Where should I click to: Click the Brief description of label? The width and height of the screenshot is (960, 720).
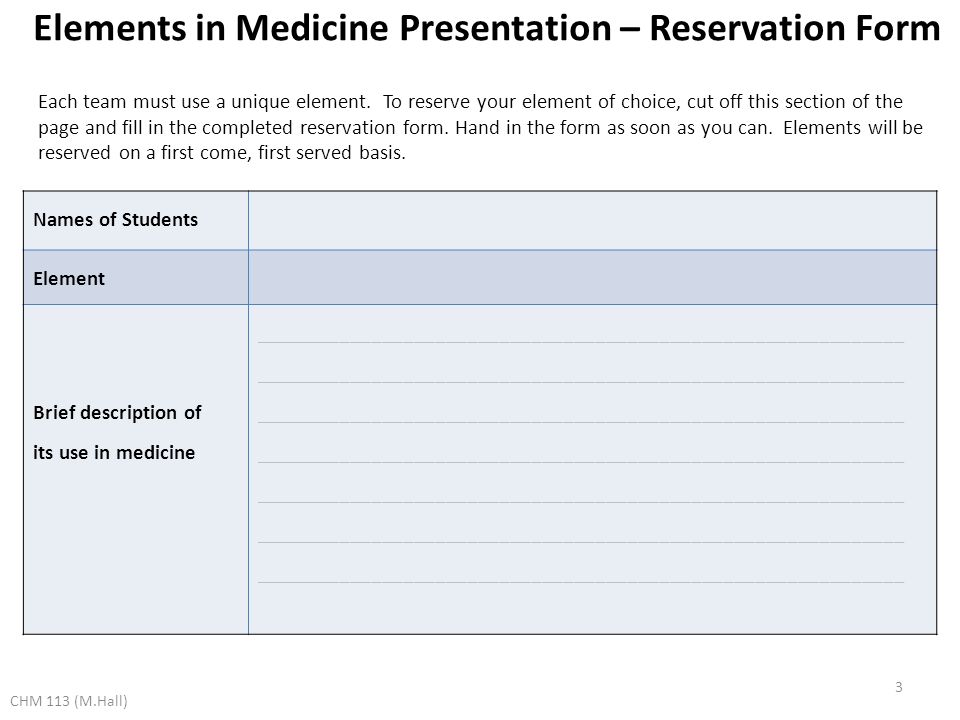[117, 413]
